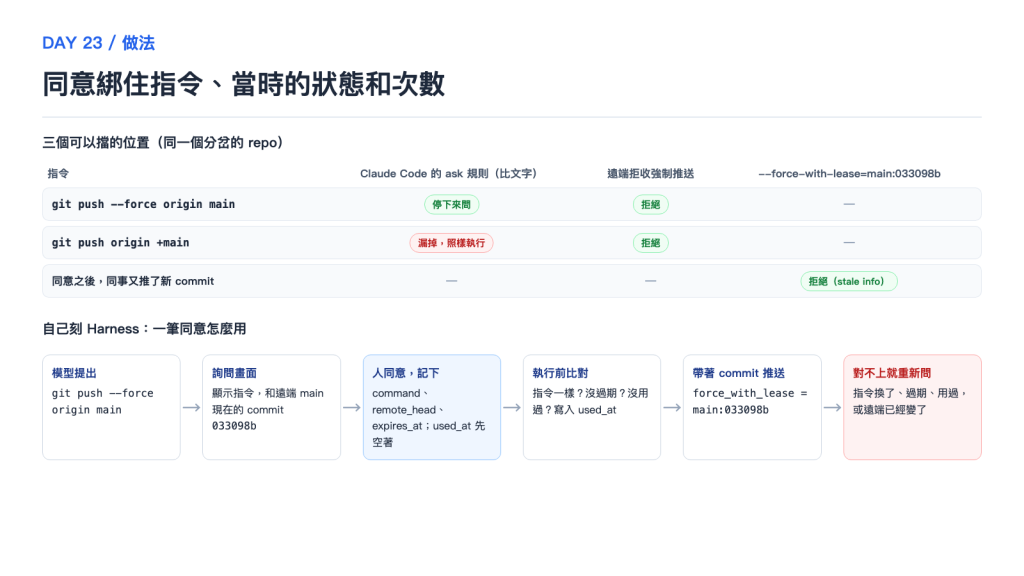The image size is (1024, 576).
Task: Click the title '同意綁住指令、當時的狀態和次數'
Action: (244, 84)
